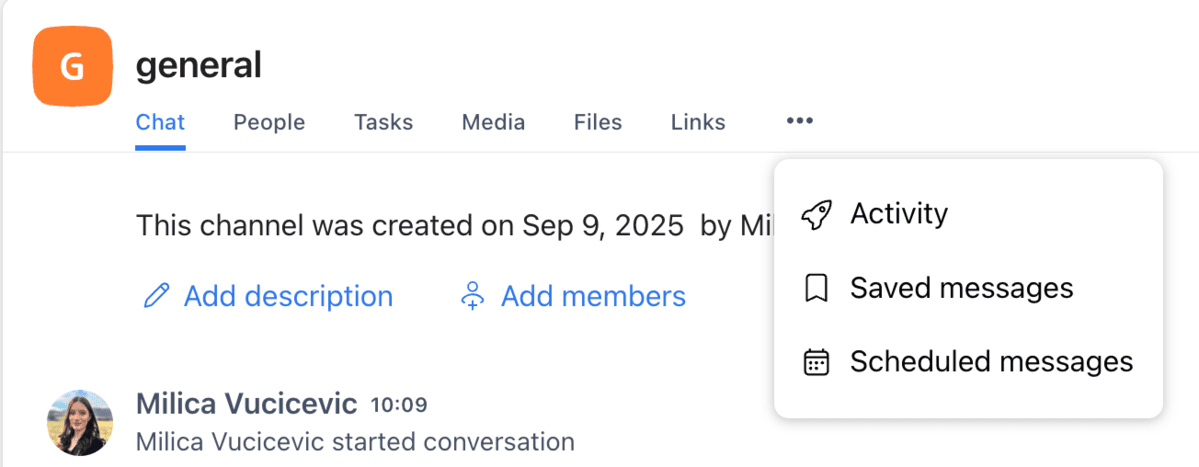
Task: Click the pencil icon next to Add description
Action: tap(157, 296)
